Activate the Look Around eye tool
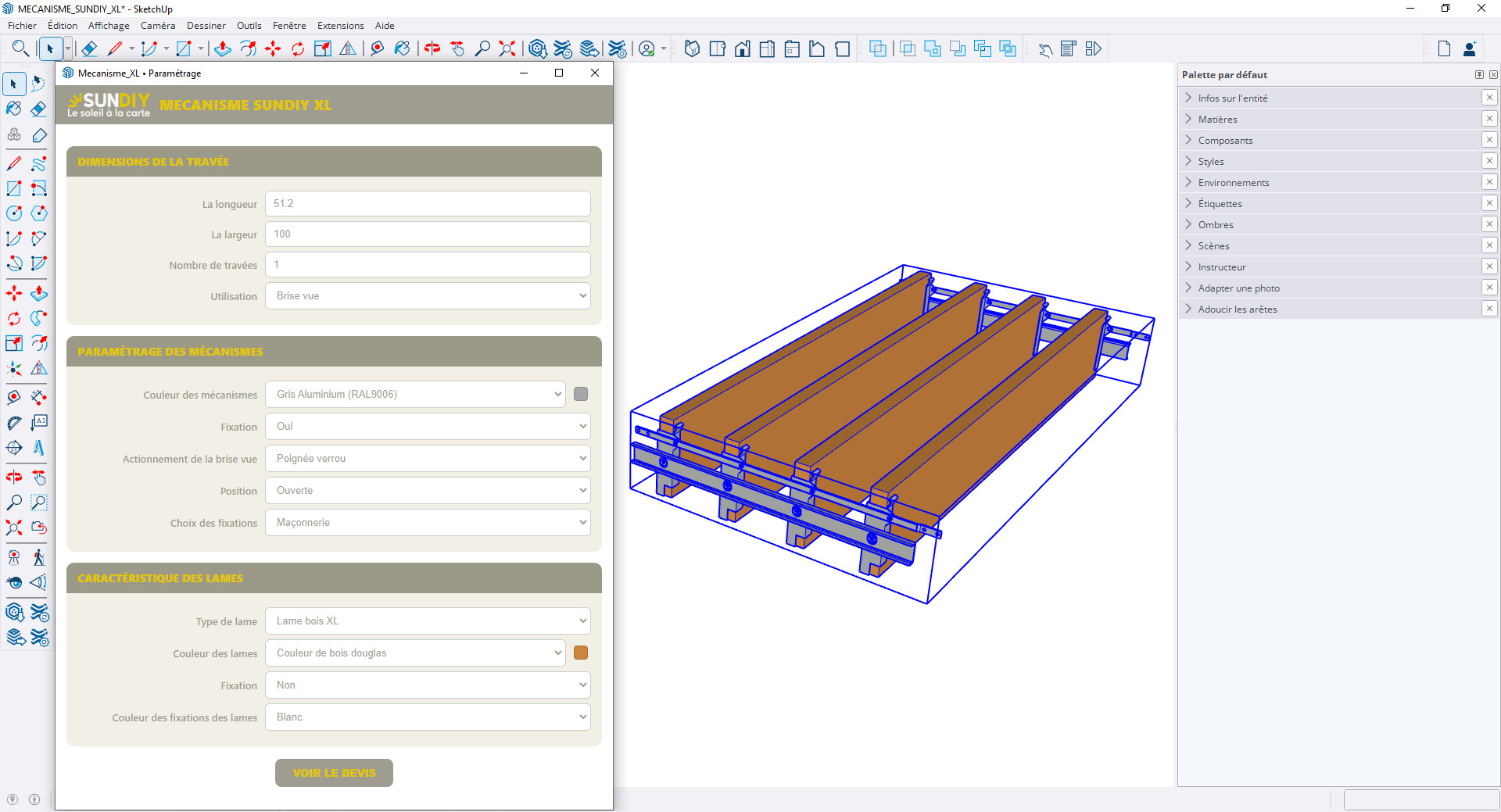This screenshot has height=812, width=1501. tap(14, 582)
